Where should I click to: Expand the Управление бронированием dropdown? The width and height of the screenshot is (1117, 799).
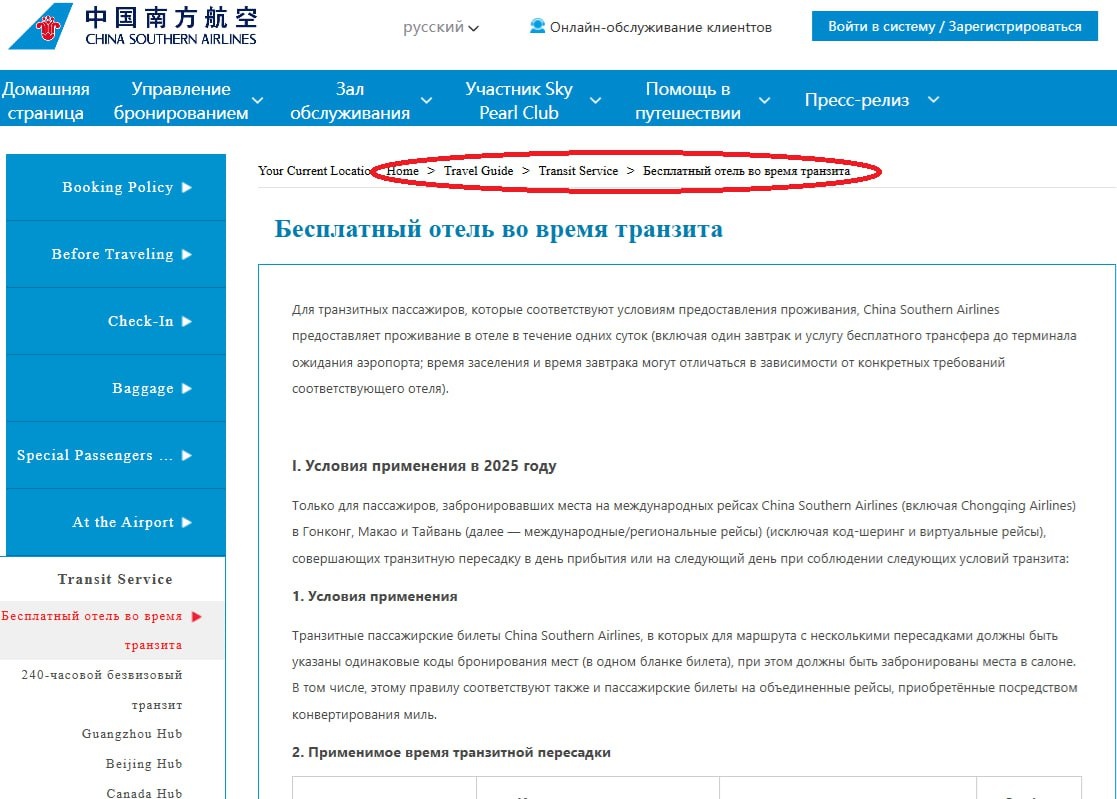[x=258, y=101]
